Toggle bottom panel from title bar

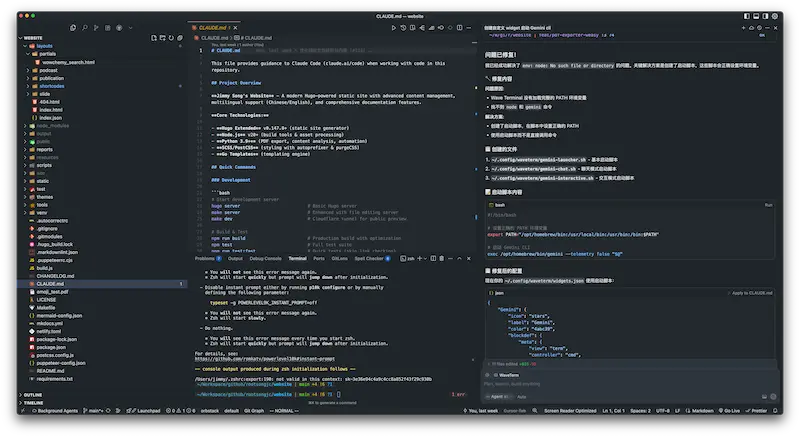coord(756,16)
